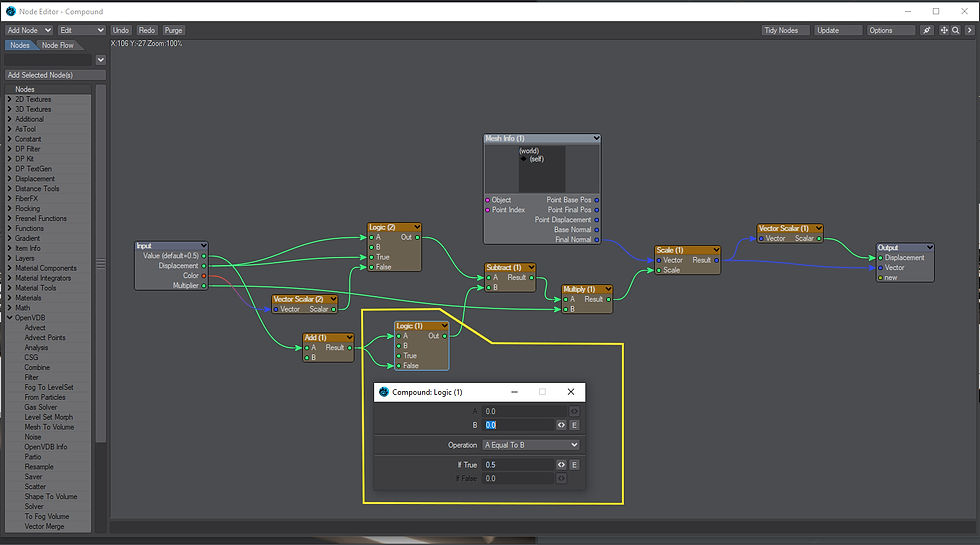Collapse the Logic (2) node header arrow

pos(416,228)
